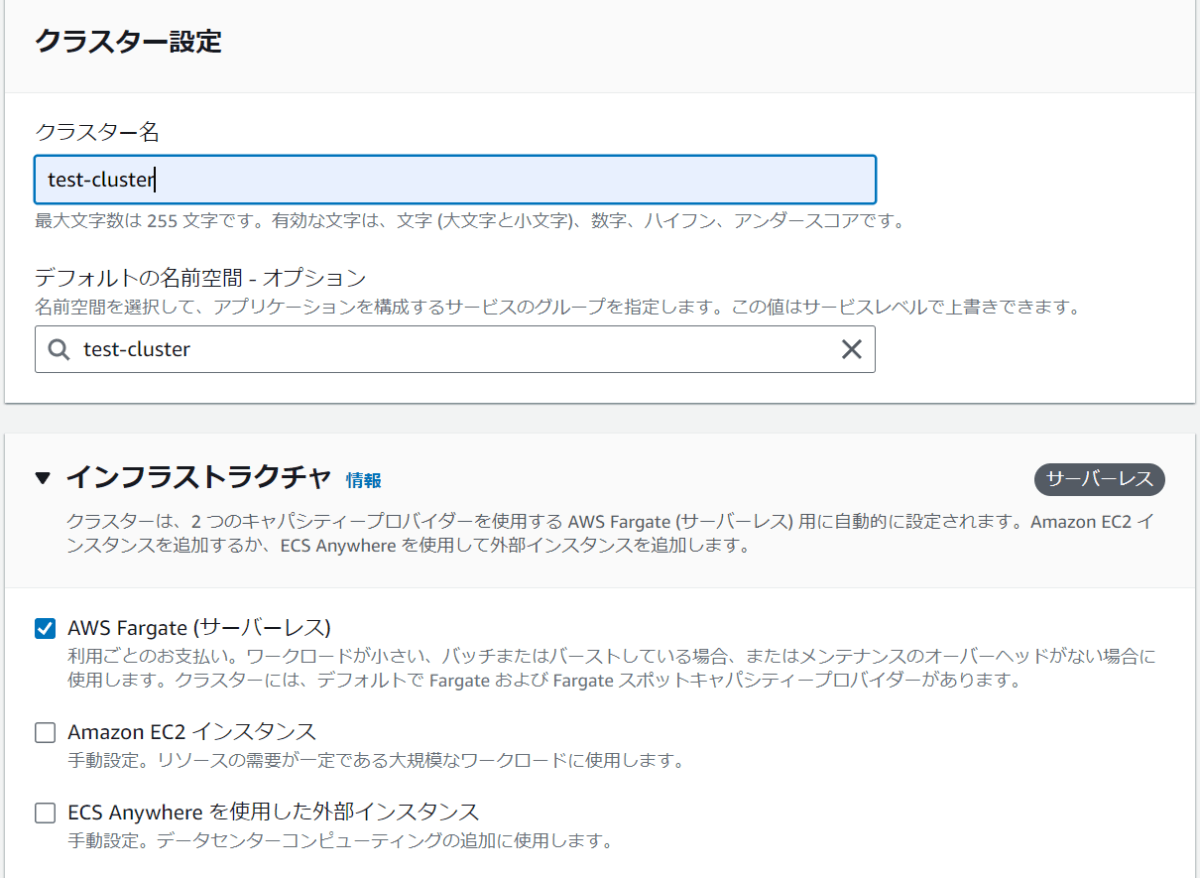The width and height of the screenshot is (1200, 878).
Task: Click the クラスター名 label
Action: pyautogui.click(x=97, y=131)
